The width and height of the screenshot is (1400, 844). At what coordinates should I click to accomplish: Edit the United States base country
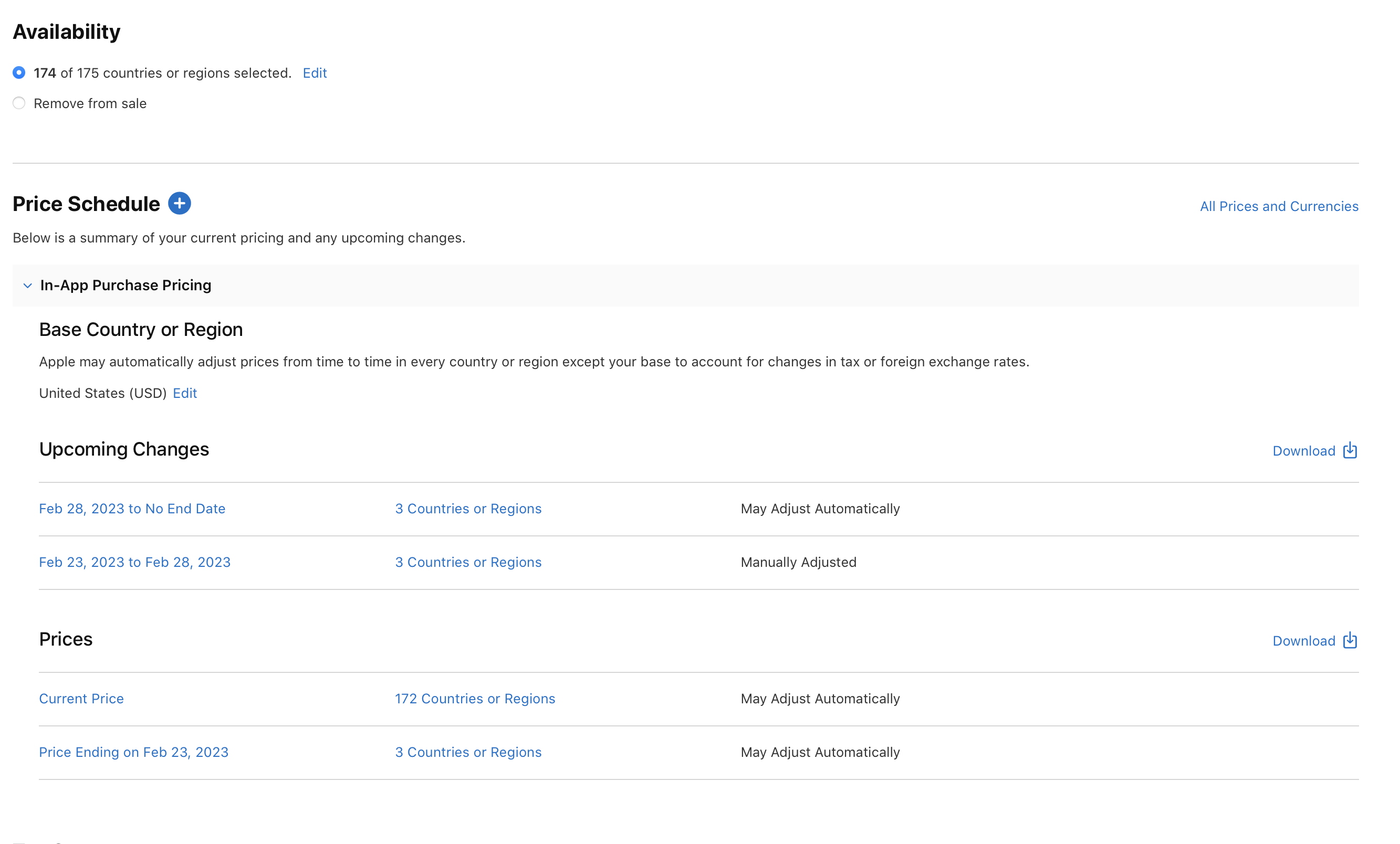[x=185, y=393]
